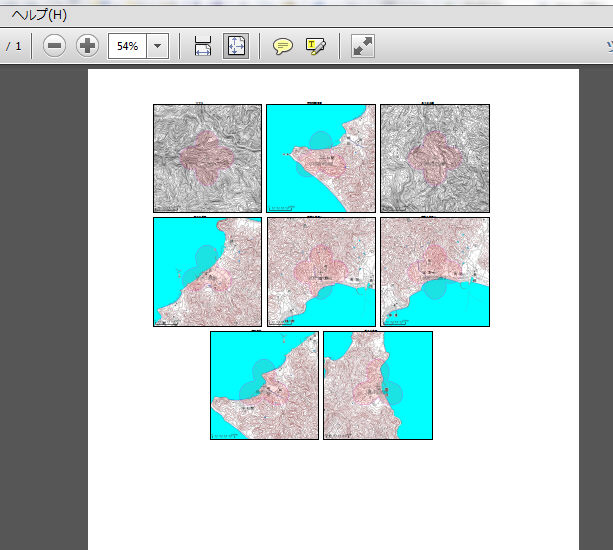Click the top-right grayscale contour map
Image resolution: width=613 pixels, height=550 pixels.
(x=435, y=158)
